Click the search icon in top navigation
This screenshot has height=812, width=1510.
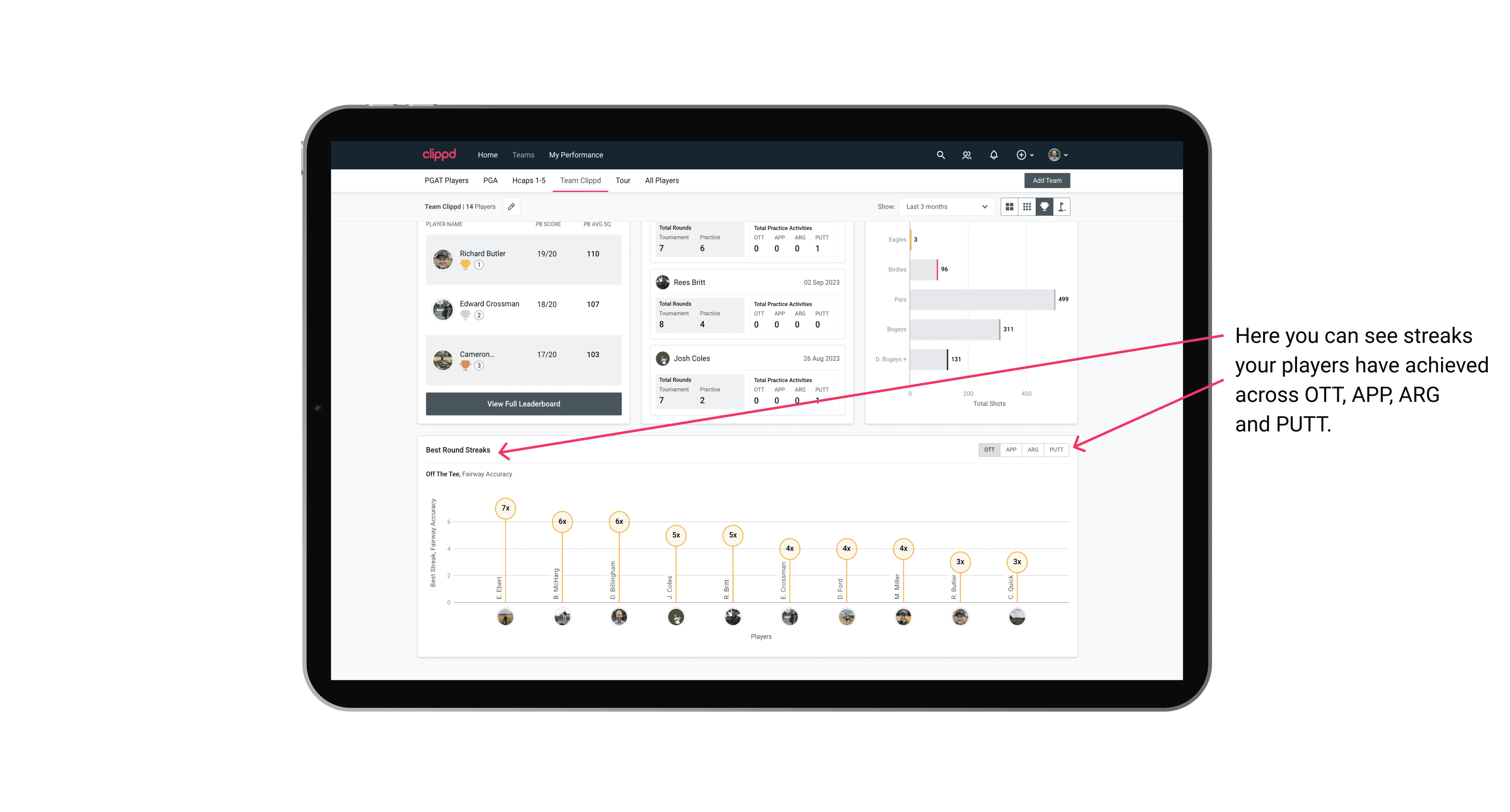(x=940, y=155)
